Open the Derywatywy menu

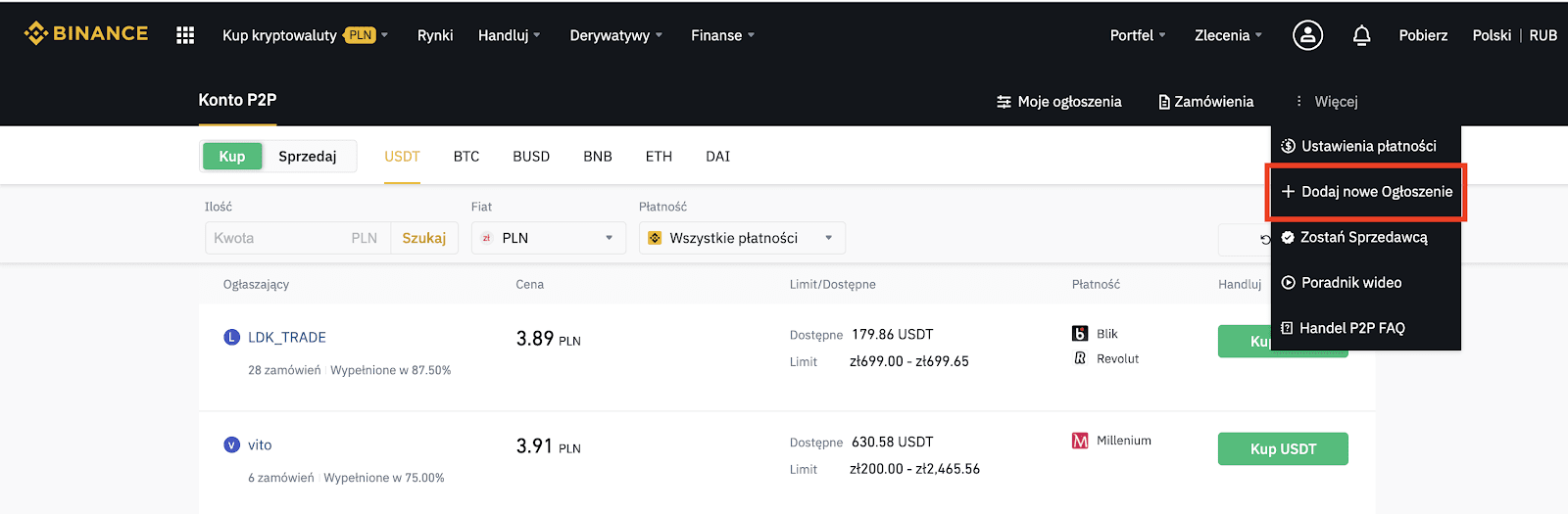616,35
